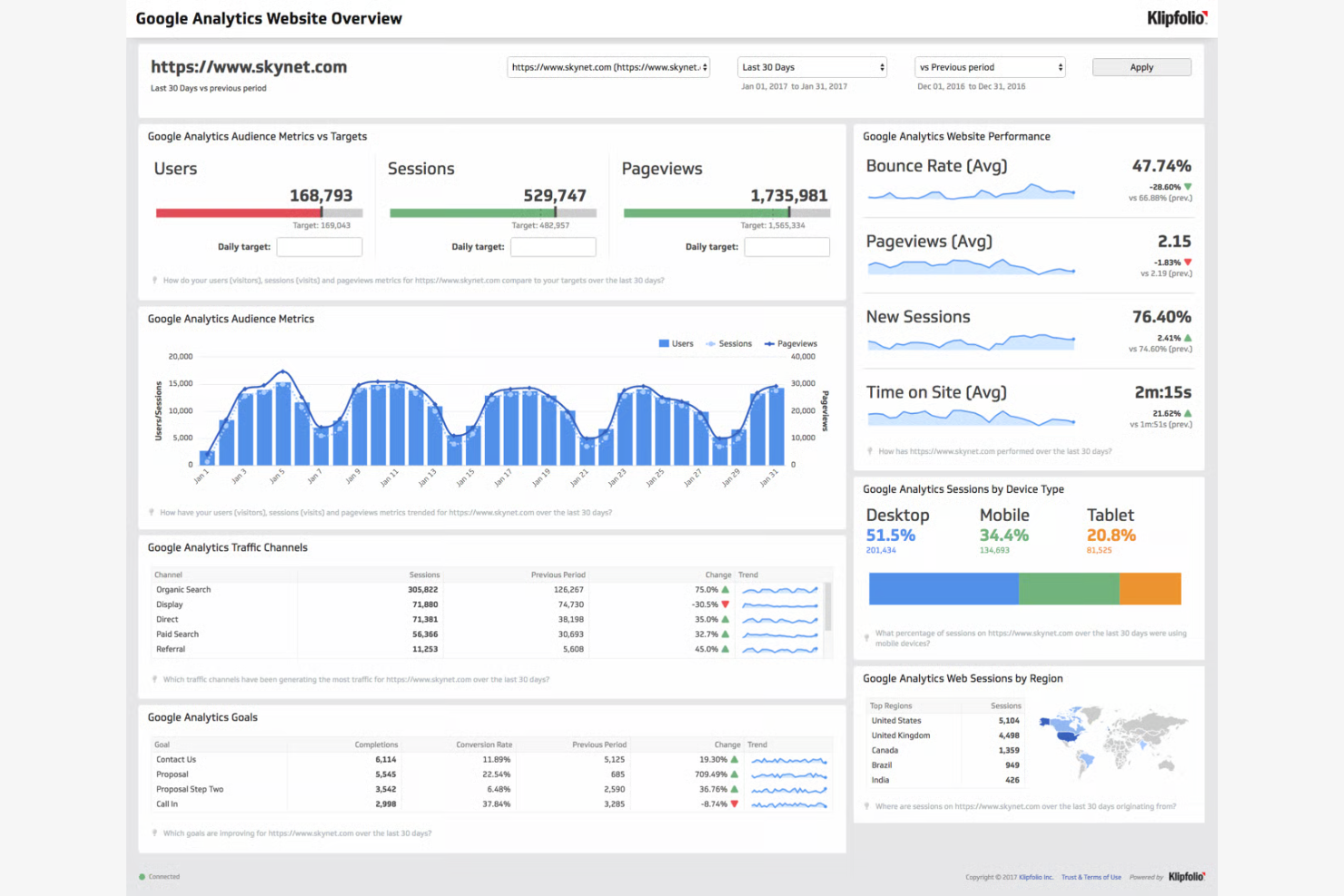Screen dimensions: 1344x896
Task: Click the Contact Us trend sparkline
Action: (789, 760)
